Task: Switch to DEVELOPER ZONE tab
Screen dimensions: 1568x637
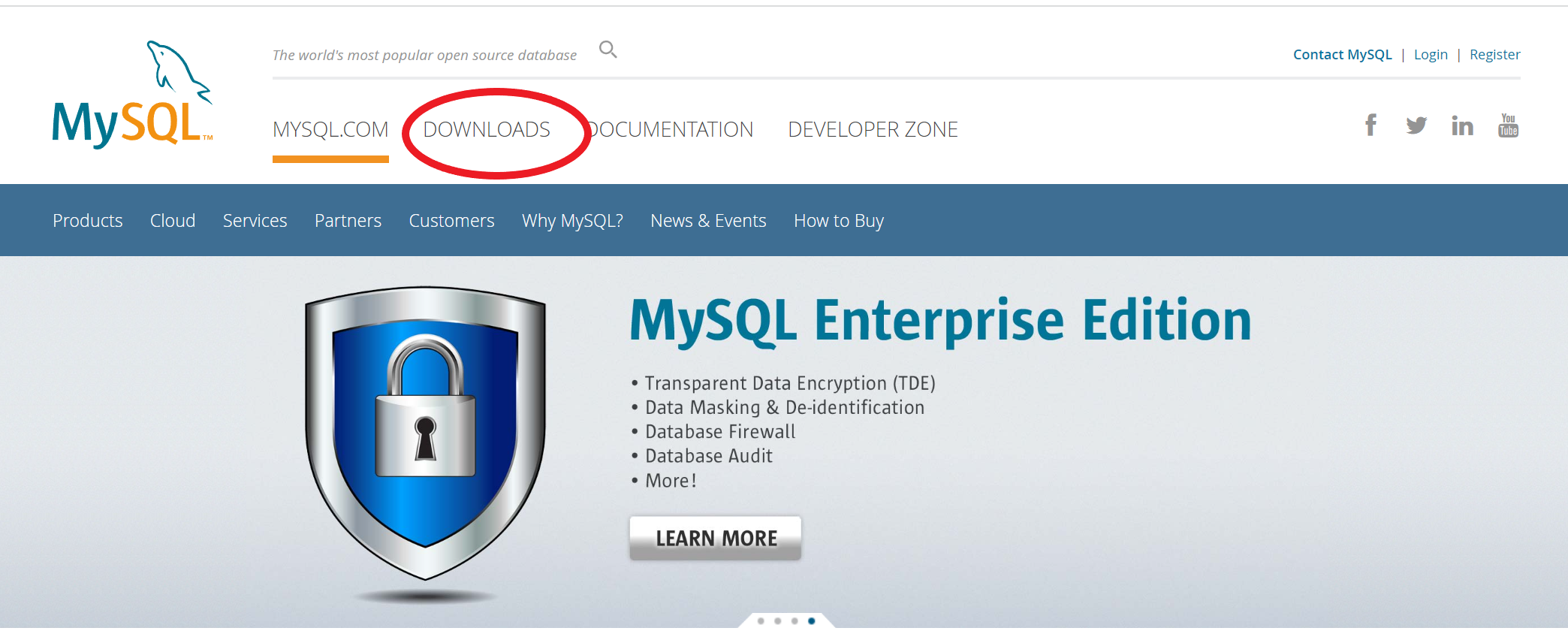Action: pos(873,129)
